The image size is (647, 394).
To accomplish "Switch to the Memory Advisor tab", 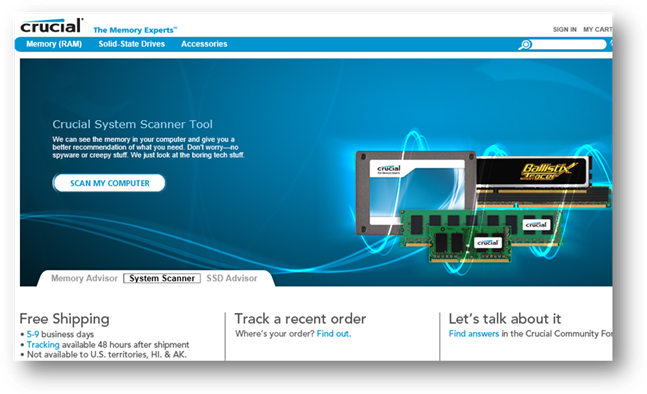I will click(x=84, y=278).
